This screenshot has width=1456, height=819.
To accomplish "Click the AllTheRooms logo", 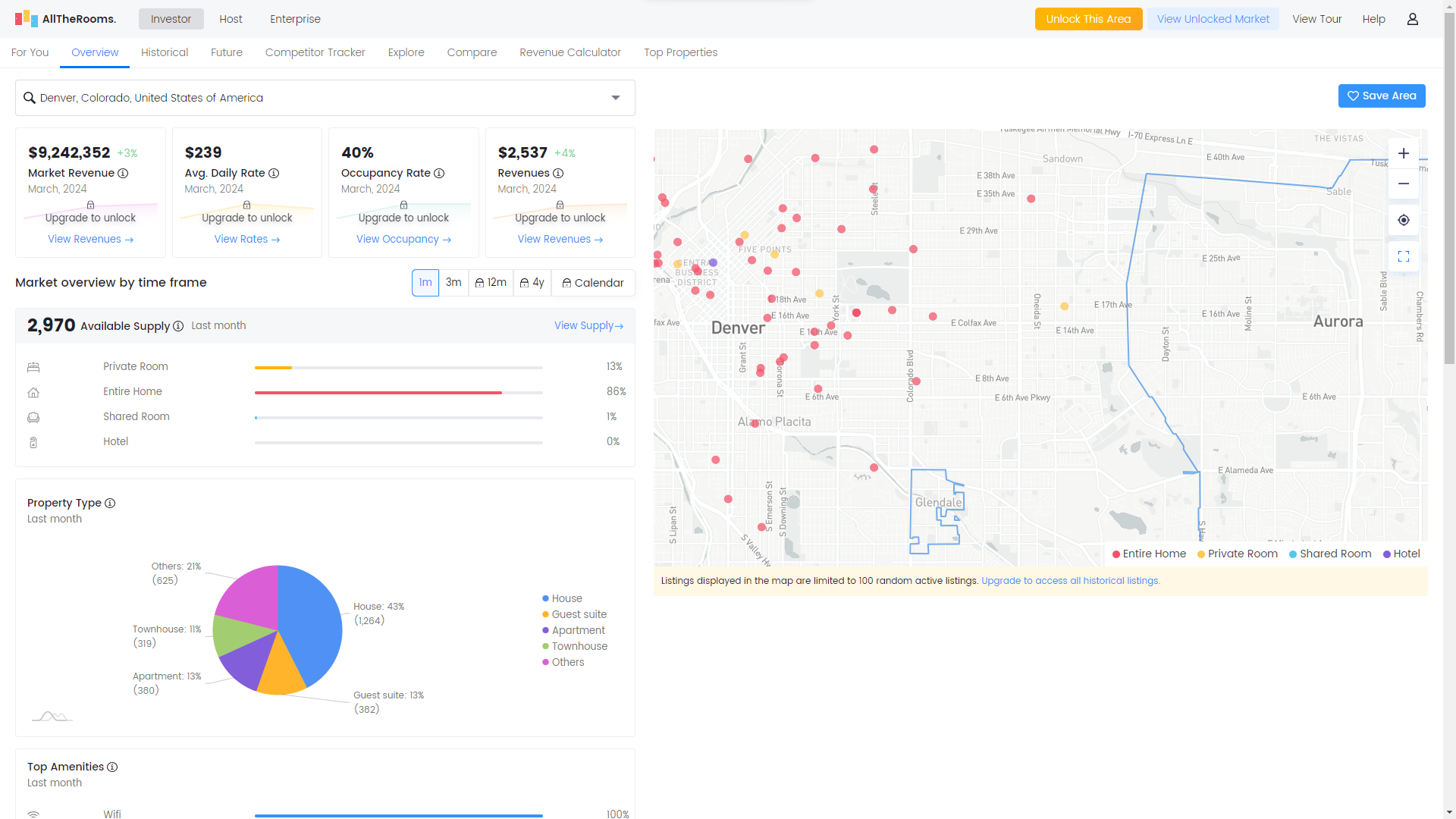I will (65, 19).
